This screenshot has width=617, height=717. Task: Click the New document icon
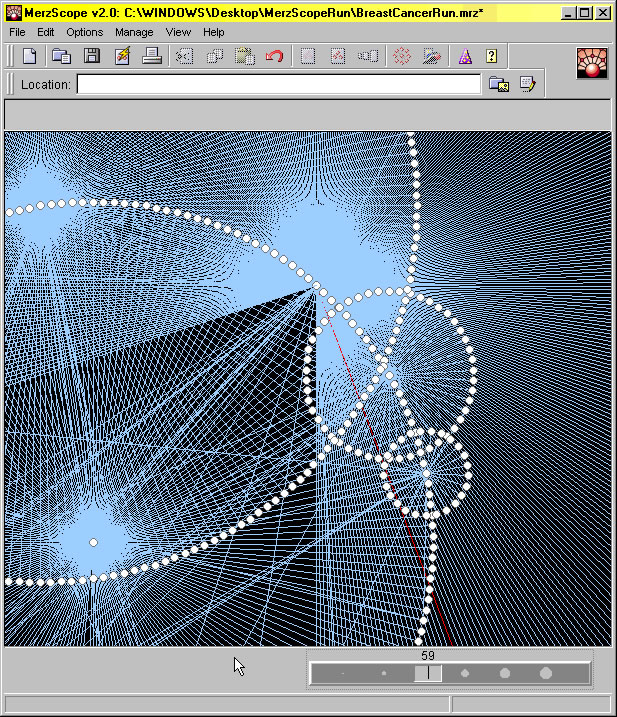pyautogui.click(x=30, y=56)
